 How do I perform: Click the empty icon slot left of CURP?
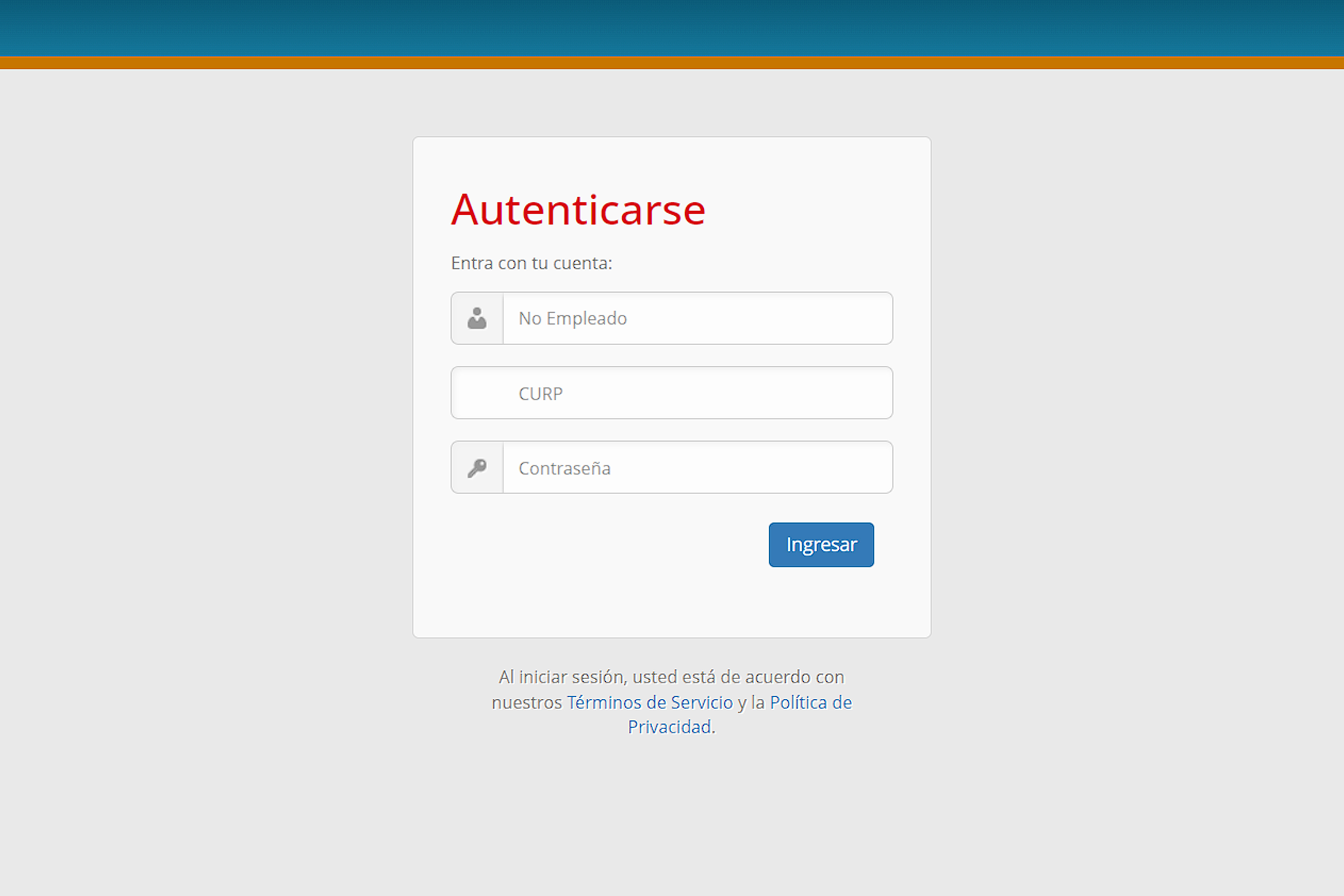[477, 393]
